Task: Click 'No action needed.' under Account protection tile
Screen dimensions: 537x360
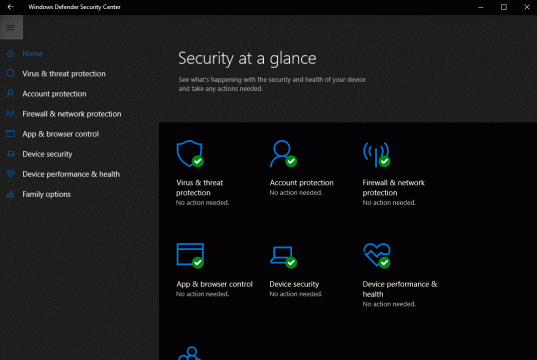Action: (296, 193)
